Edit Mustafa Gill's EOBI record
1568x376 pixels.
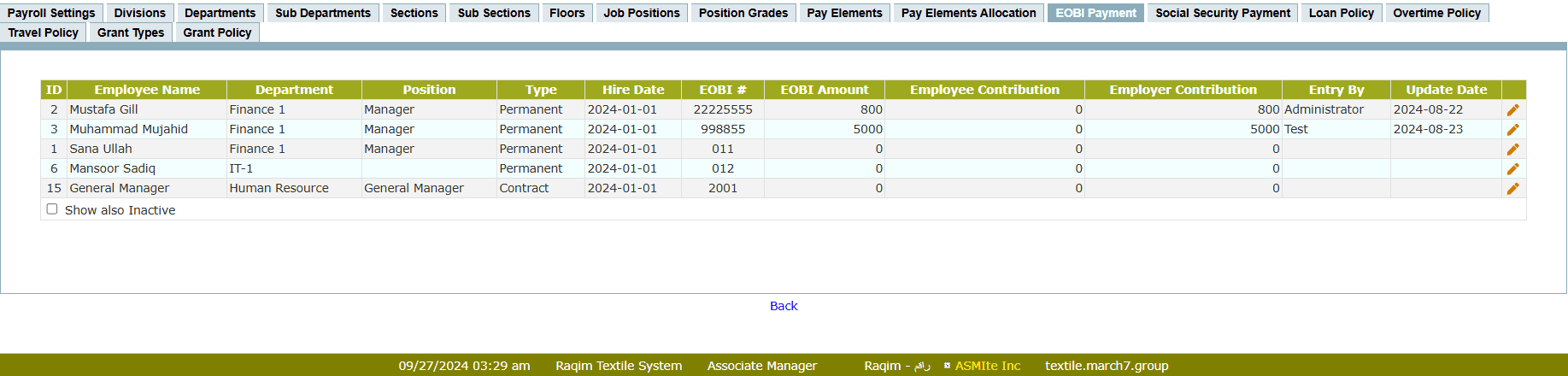click(x=1512, y=110)
